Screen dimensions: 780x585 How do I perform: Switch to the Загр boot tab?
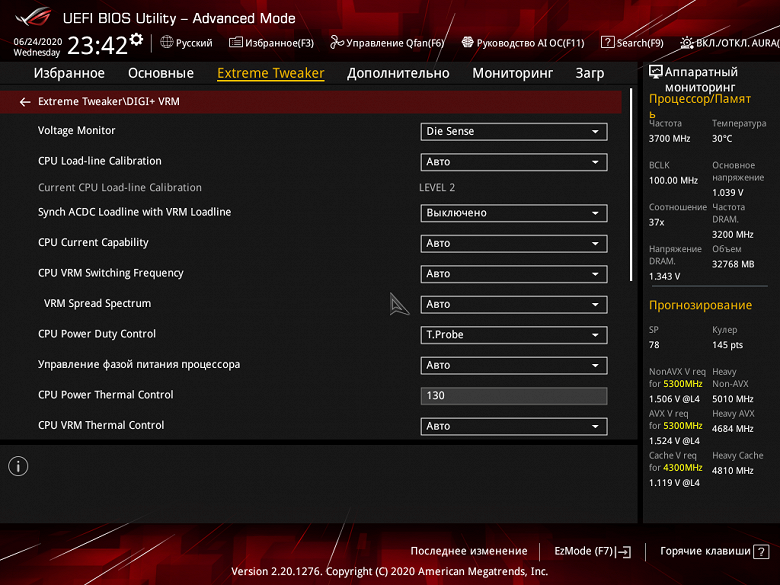click(589, 73)
